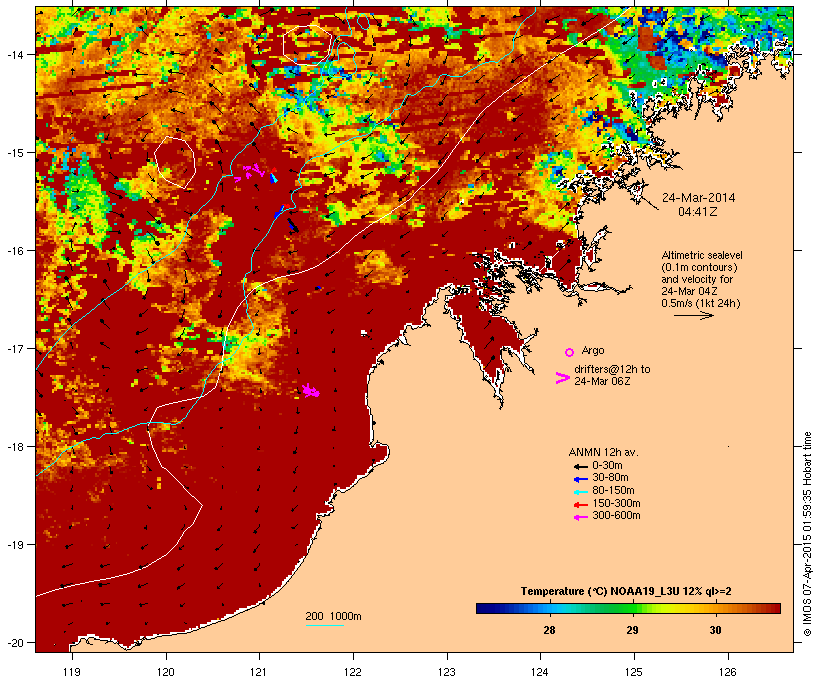Click the -16 latitude axis label
820x680 pixels.
click(14, 251)
